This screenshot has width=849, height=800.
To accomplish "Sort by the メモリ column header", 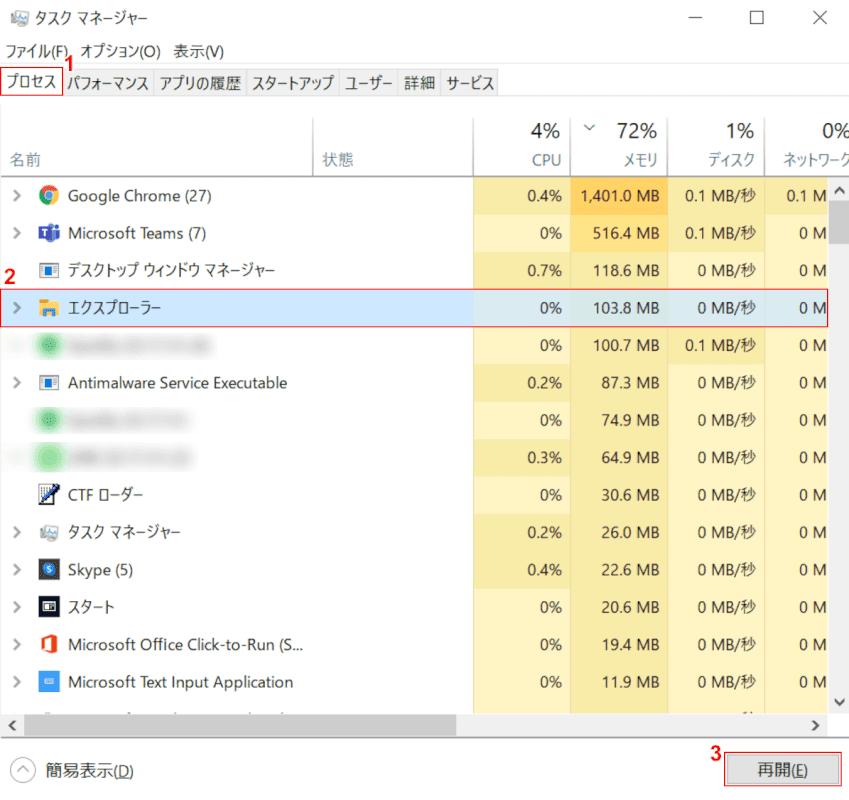I will click(x=618, y=147).
